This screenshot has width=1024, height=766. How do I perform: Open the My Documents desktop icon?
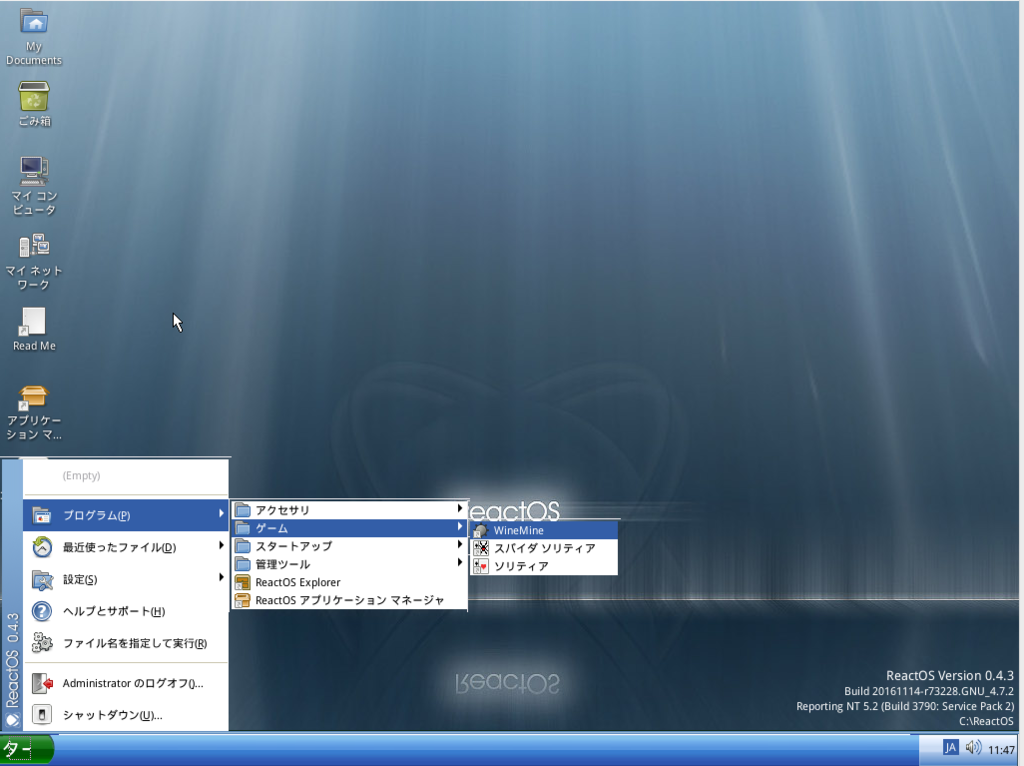(x=34, y=37)
